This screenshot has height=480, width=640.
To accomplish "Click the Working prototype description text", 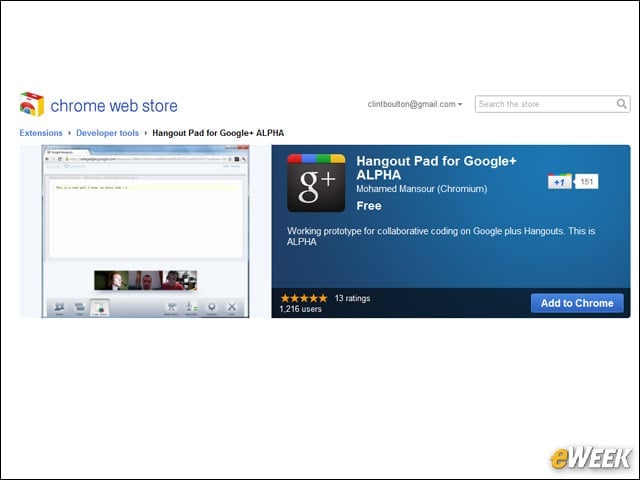I will click(441, 236).
